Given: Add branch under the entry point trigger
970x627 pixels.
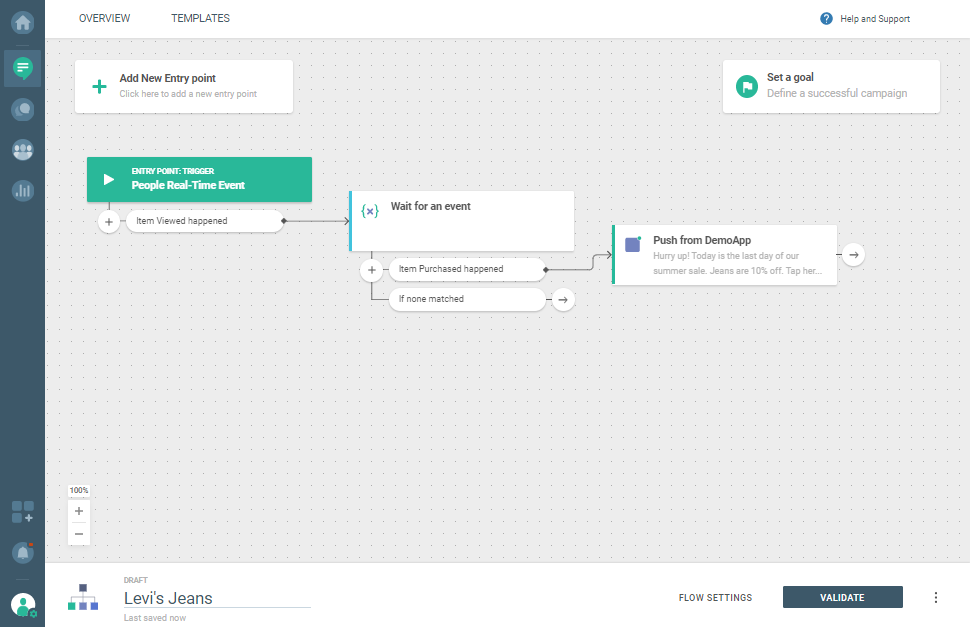Looking at the screenshot, I should coord(109,221).
